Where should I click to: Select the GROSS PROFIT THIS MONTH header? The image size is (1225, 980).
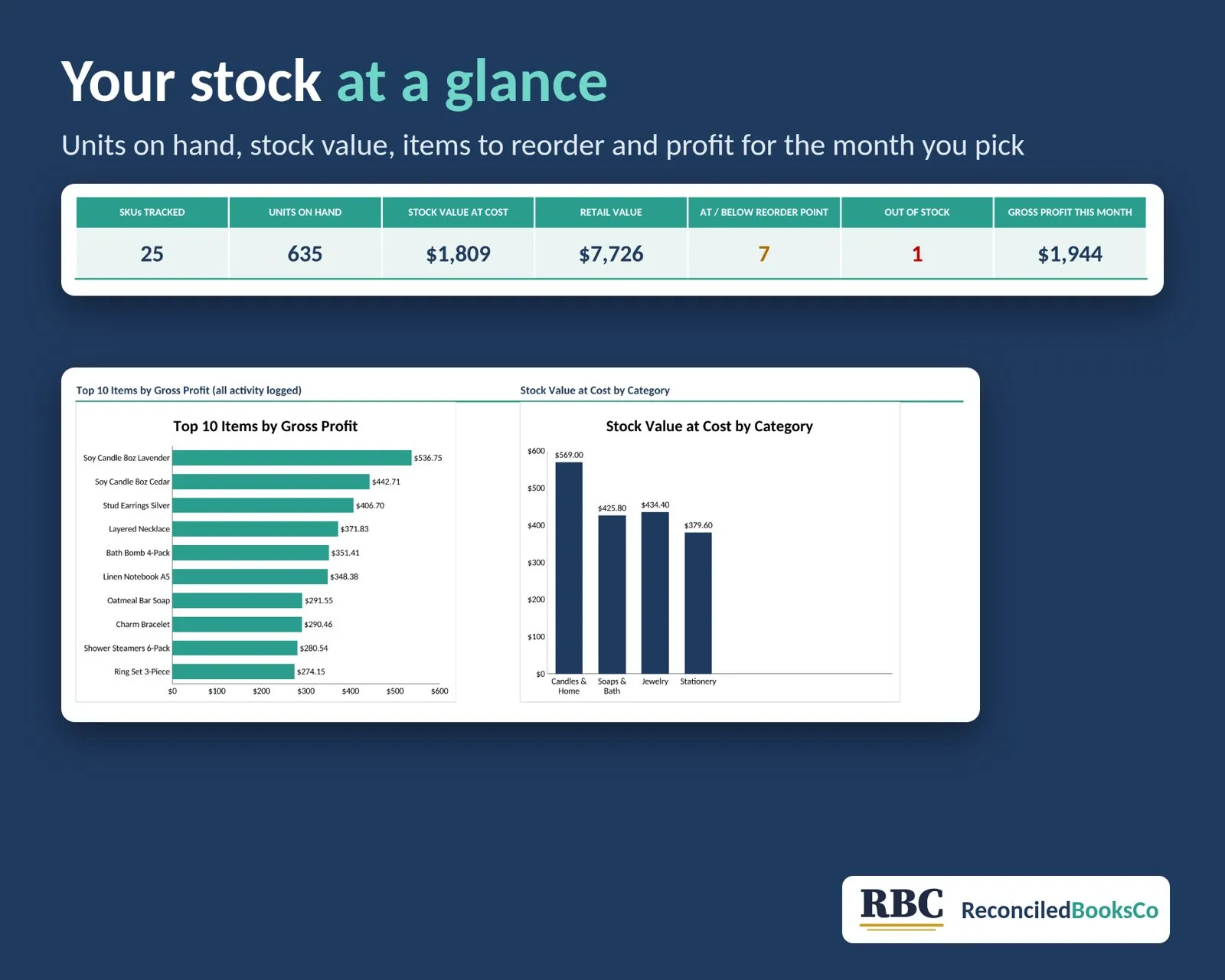pos(1070,212)
